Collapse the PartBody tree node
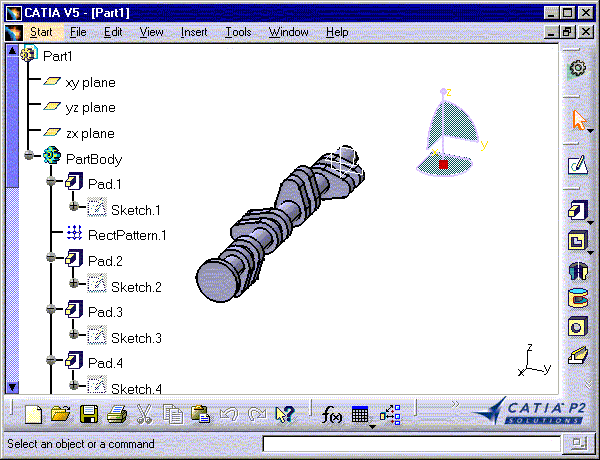Viewport: 600px width, 460px height. (31, 156)
